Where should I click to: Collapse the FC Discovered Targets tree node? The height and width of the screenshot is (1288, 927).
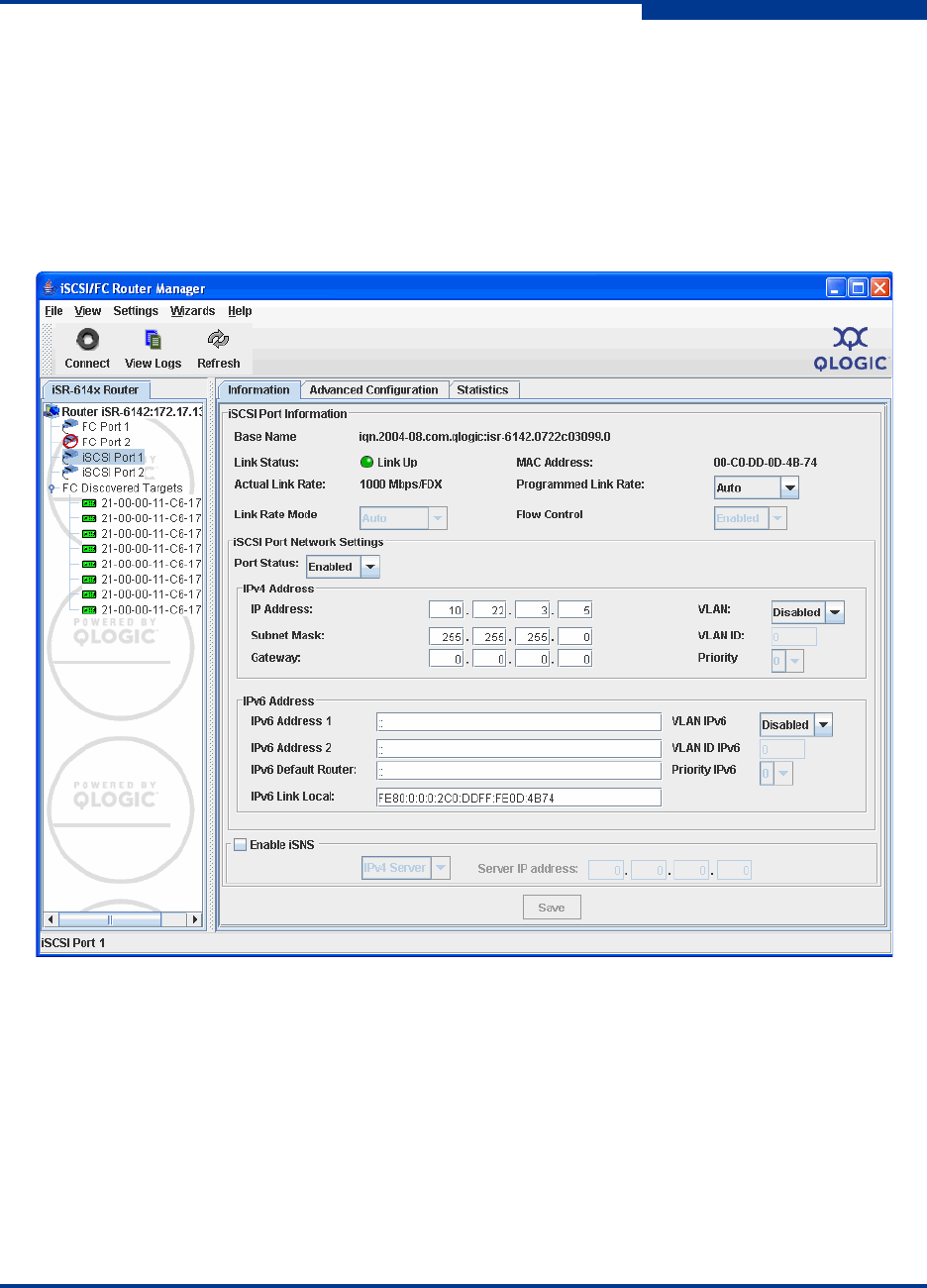[51, 488]
